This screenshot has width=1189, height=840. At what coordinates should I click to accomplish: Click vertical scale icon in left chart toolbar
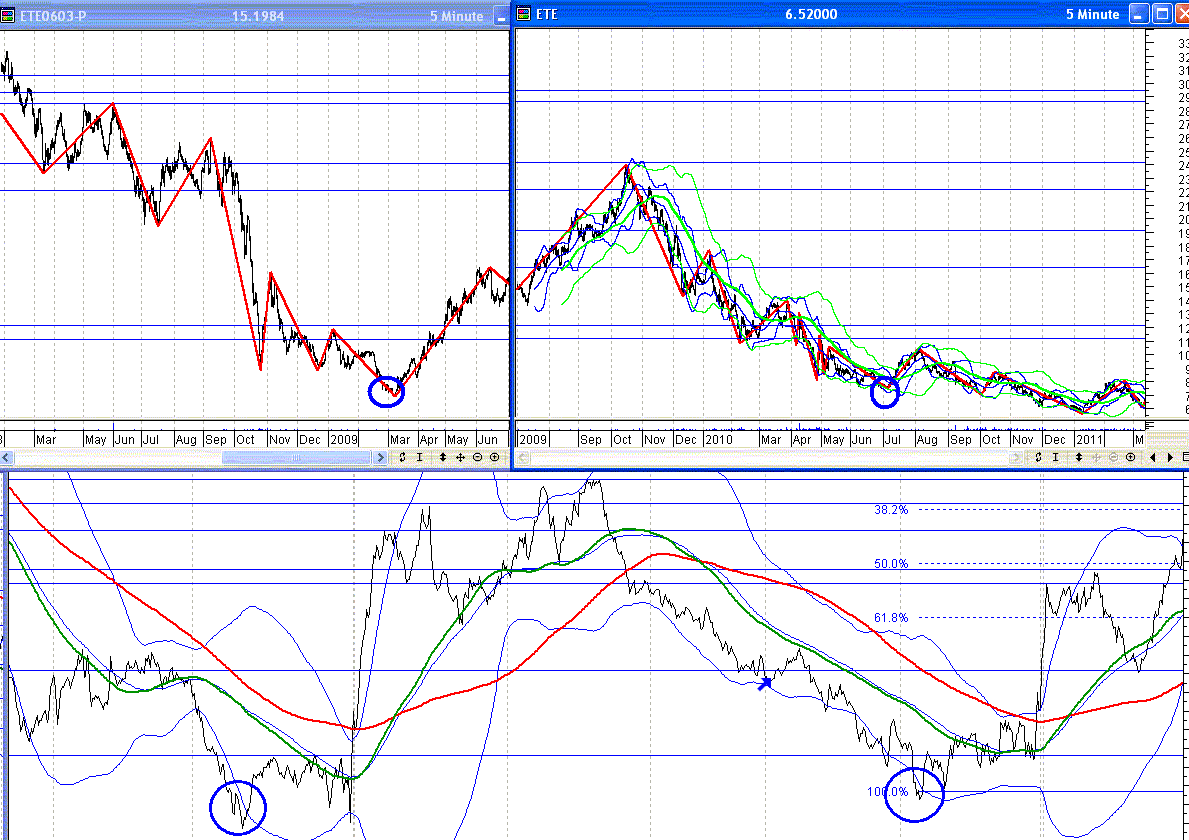click(443, 457)
